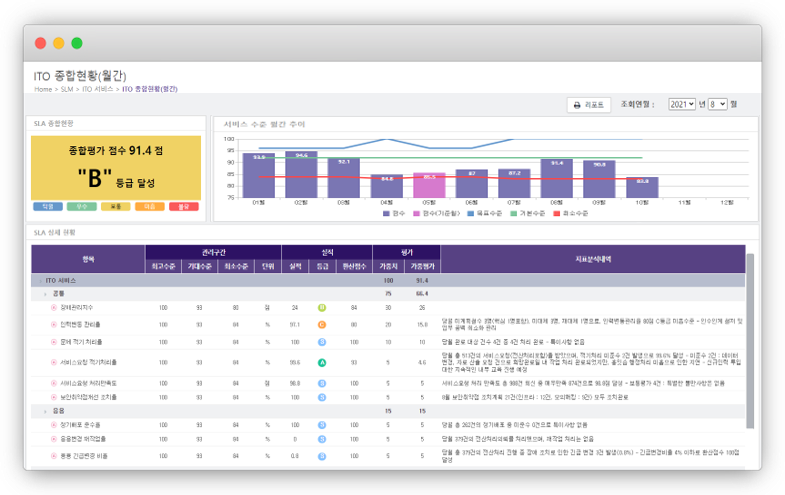Click the 서비스요청 처리만족도 row indicator icon
Screen dimensions: 785x495
[x=53, y=382]
